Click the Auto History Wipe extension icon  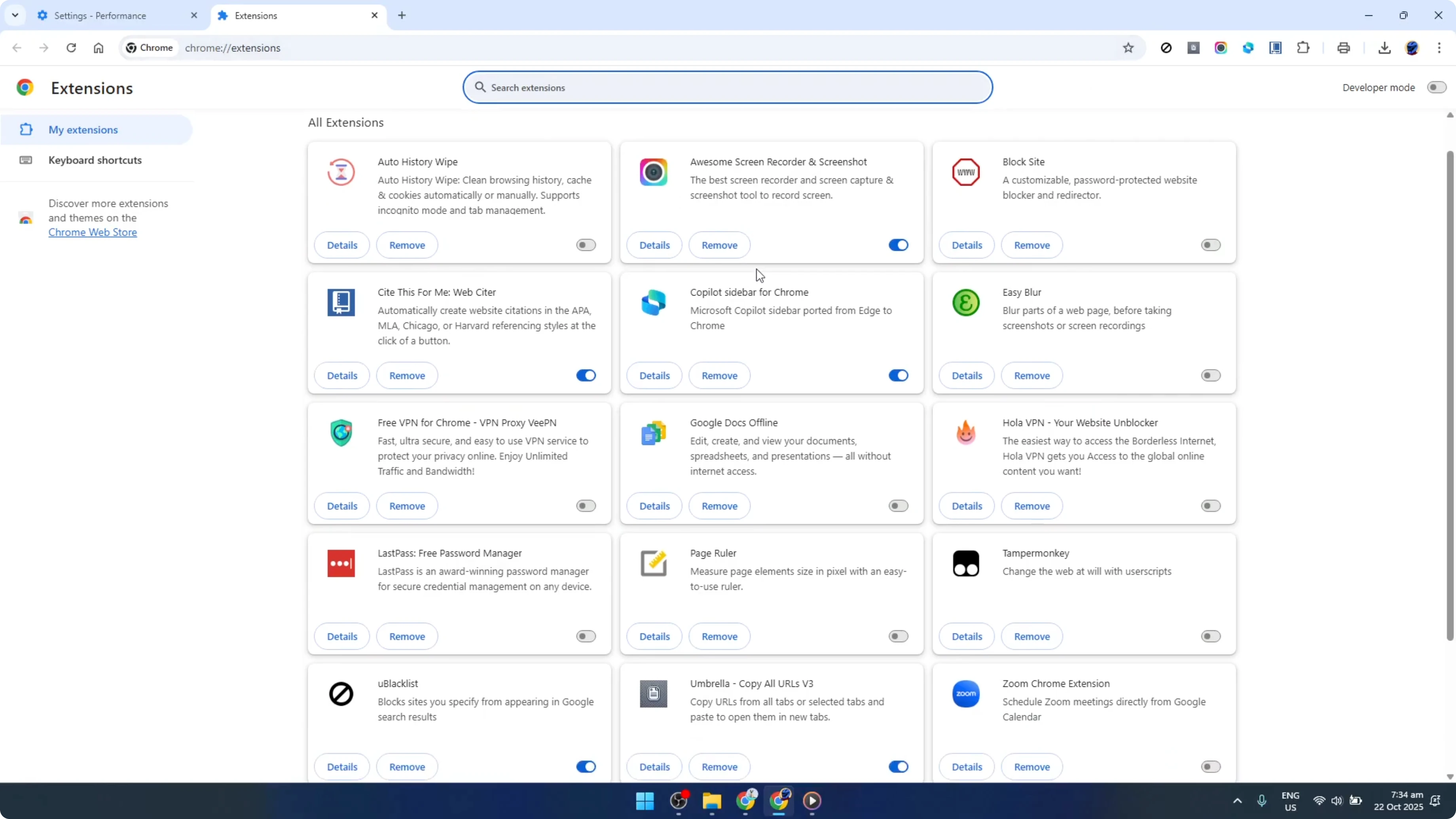[x=341, y=172]
